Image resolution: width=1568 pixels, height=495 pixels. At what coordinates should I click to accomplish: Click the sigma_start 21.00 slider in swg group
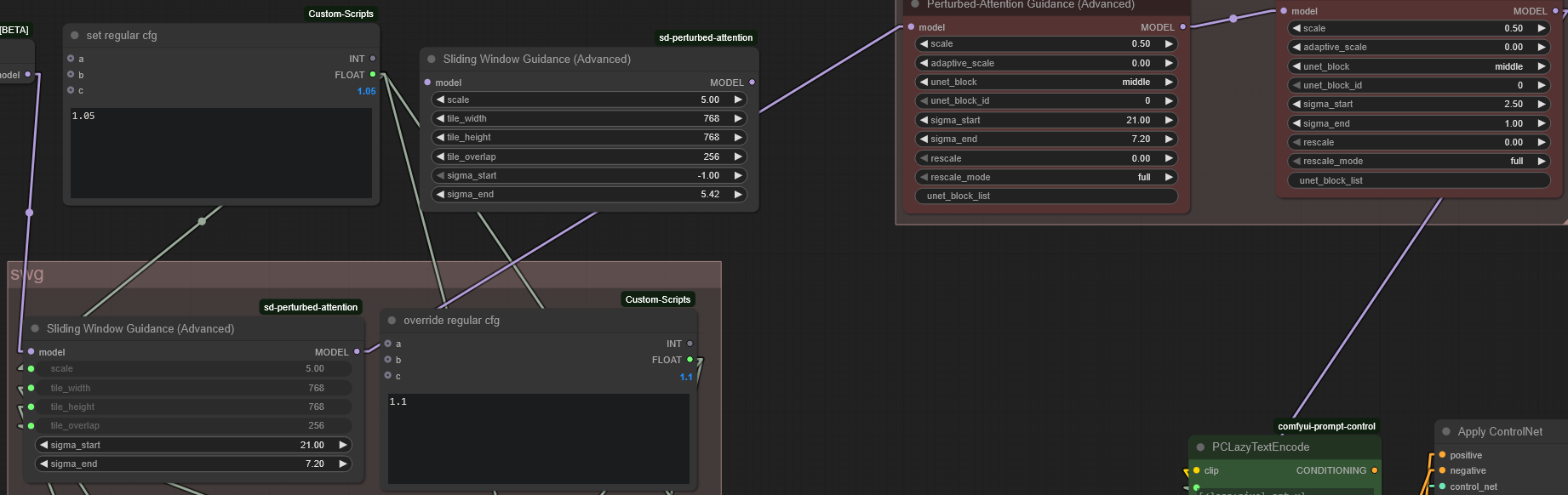tap(193, 445)
